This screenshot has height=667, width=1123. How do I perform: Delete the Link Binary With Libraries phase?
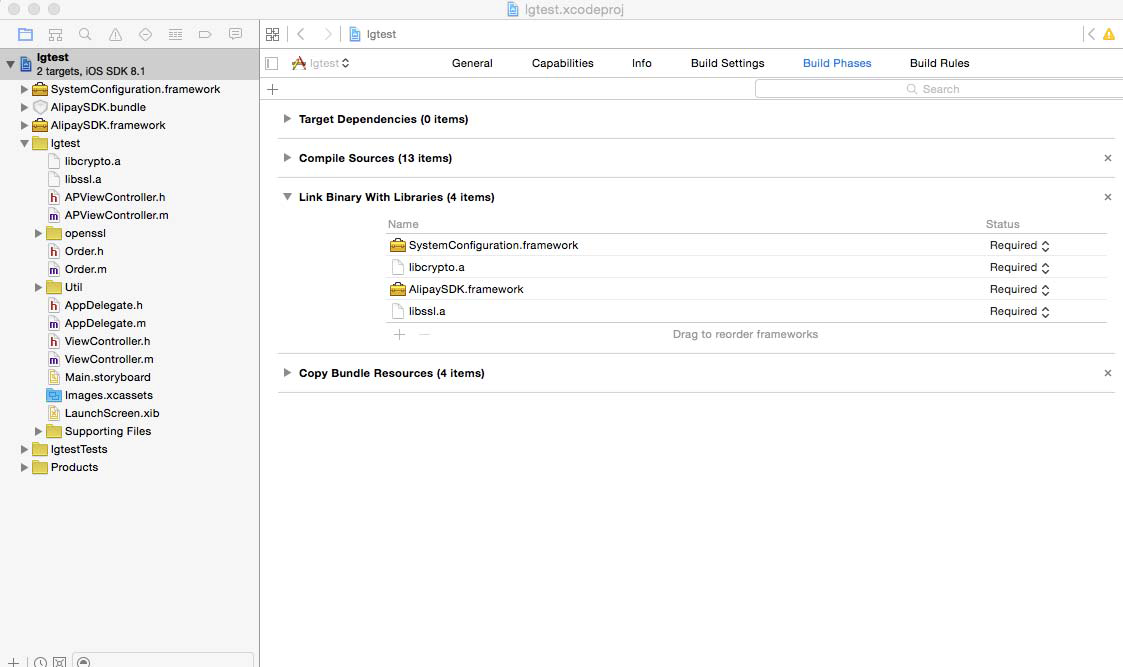(1108, 197)
